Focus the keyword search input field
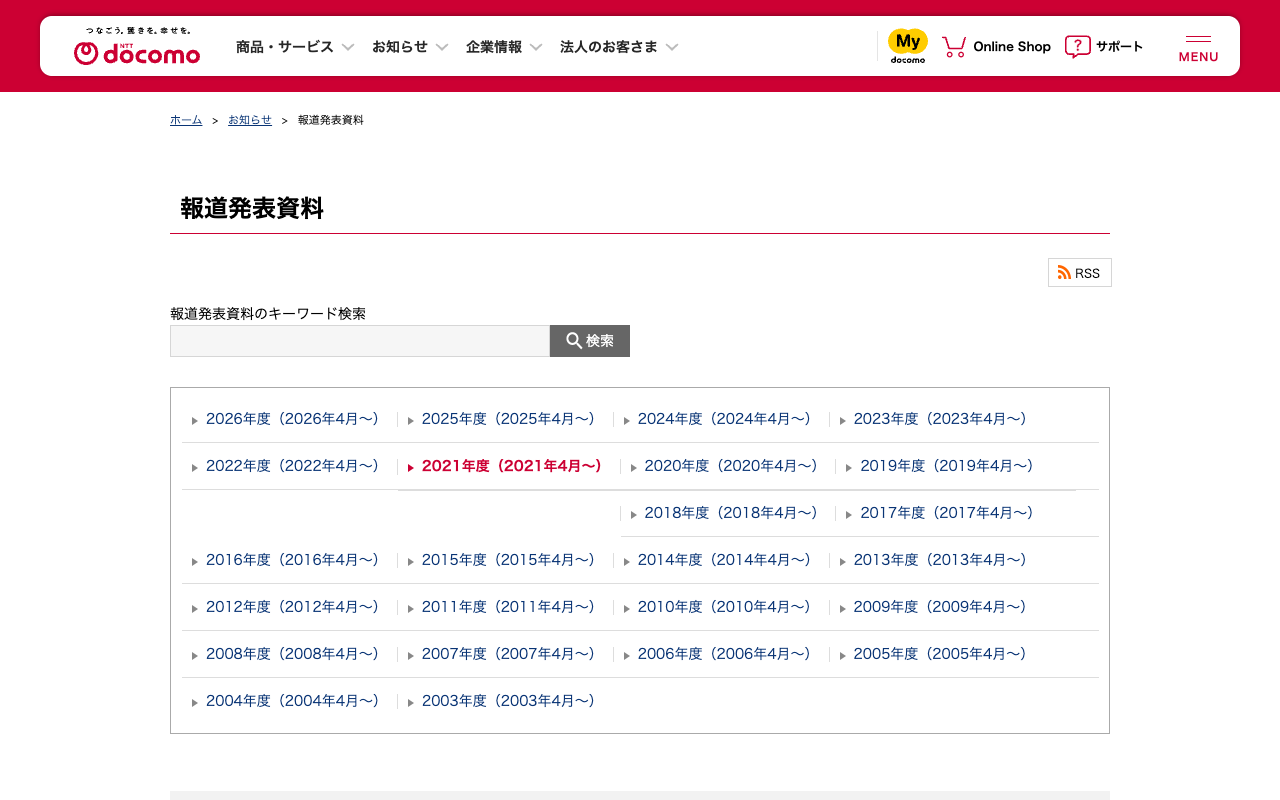 pyautogui.click(x=360, y=341)
